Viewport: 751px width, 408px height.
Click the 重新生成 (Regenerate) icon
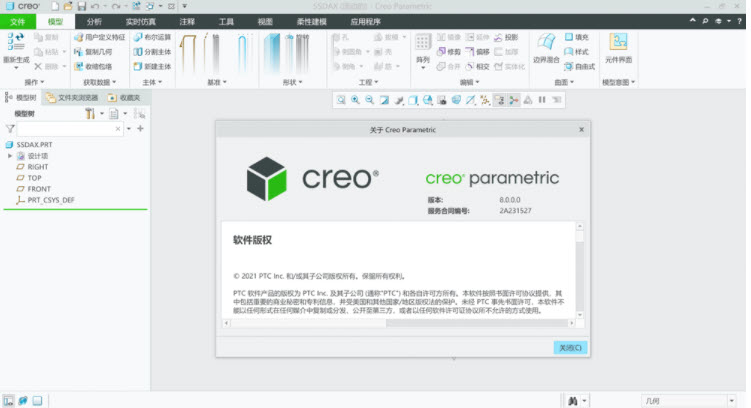16,44
